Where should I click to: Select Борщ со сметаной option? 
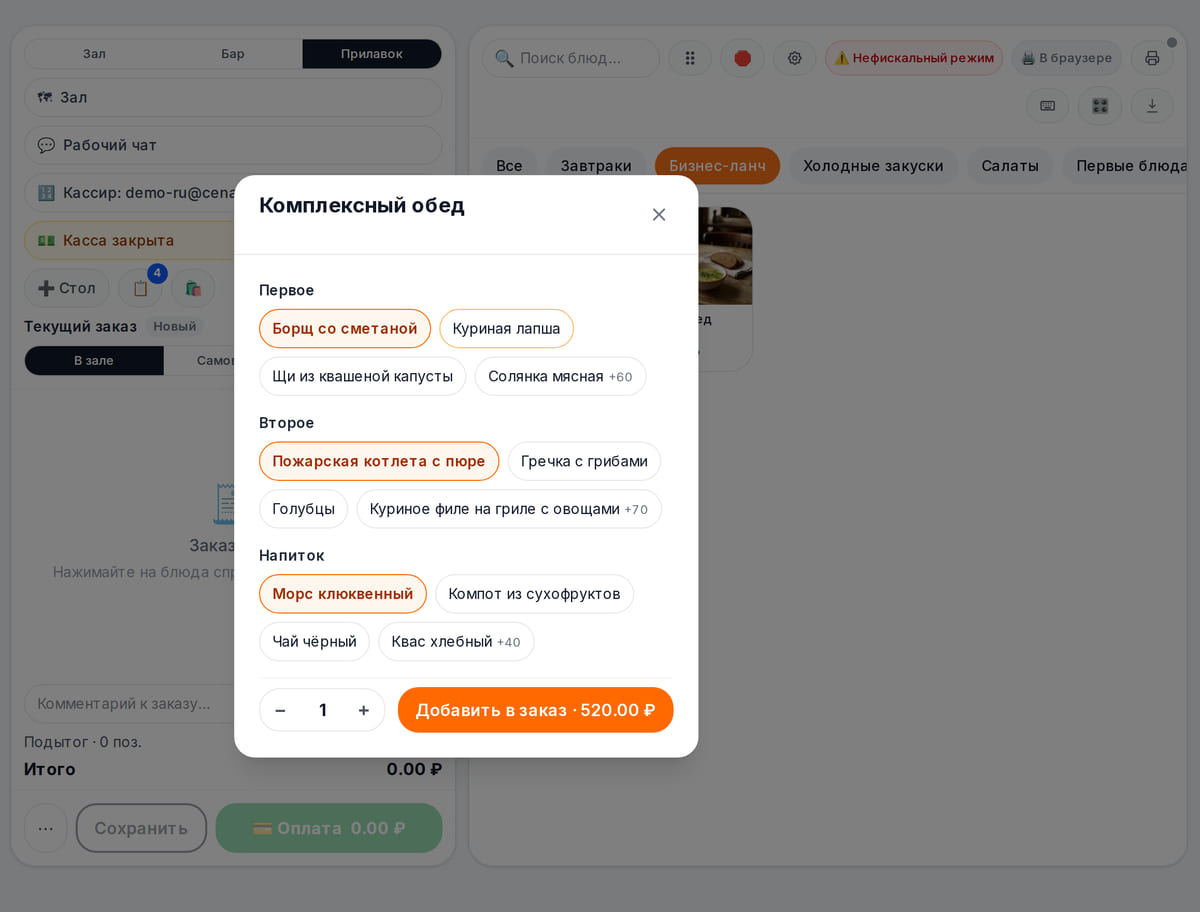click(x=345, y=328)
